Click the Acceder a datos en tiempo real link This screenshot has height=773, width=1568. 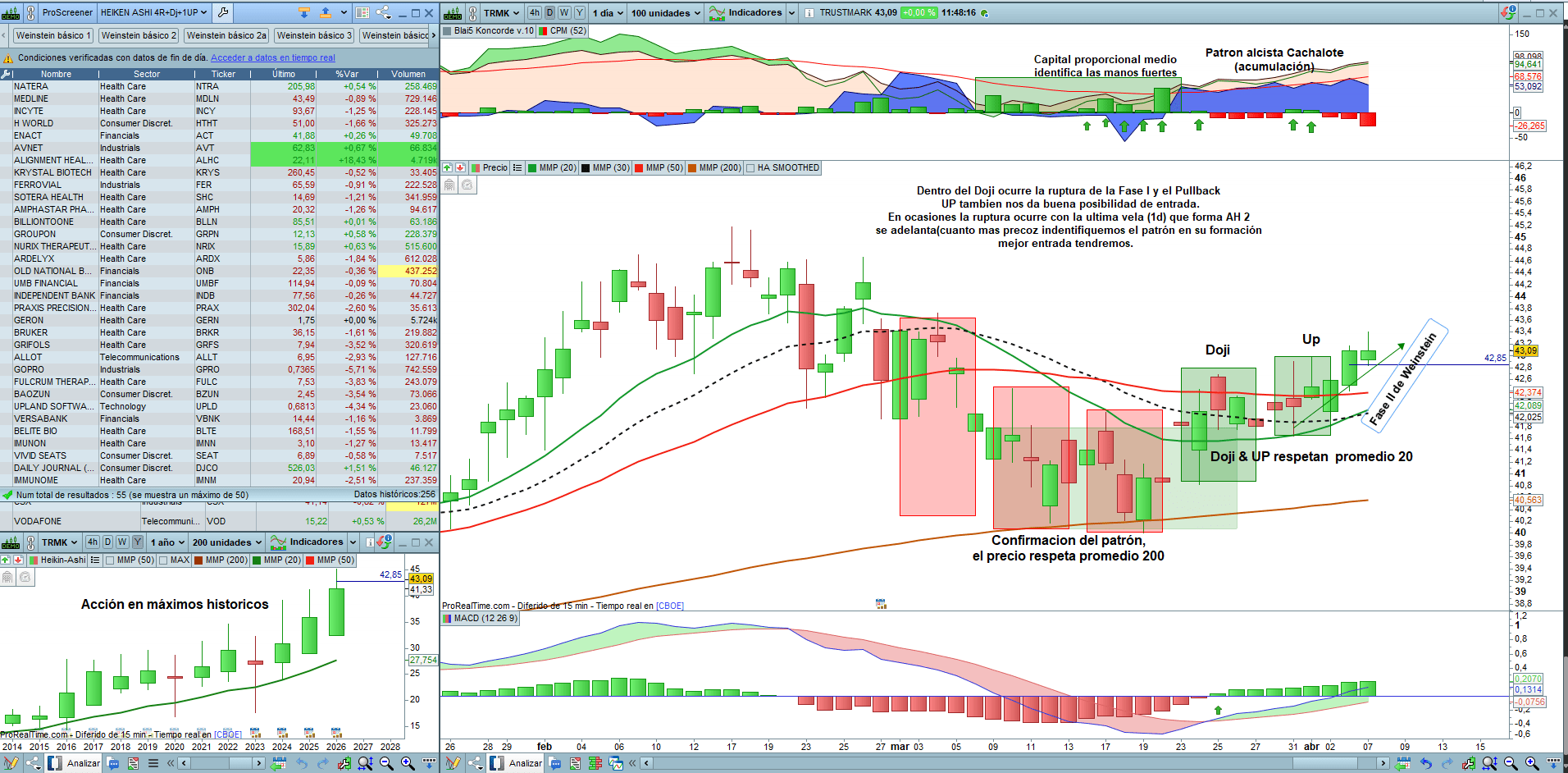pyautogui.click(x=273, y=57)
